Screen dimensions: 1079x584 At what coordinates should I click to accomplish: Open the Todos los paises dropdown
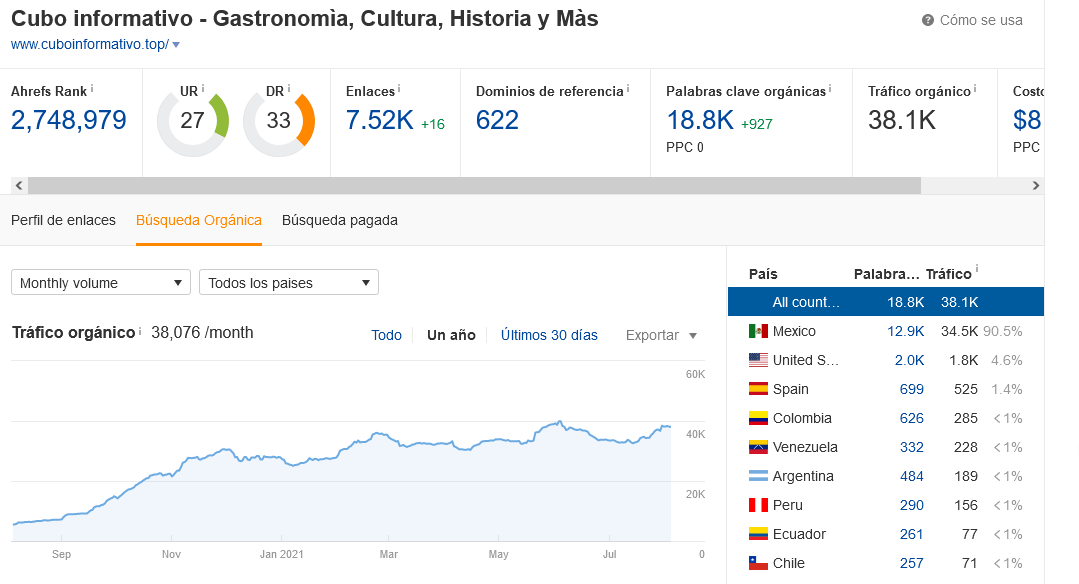pos(288,282)
